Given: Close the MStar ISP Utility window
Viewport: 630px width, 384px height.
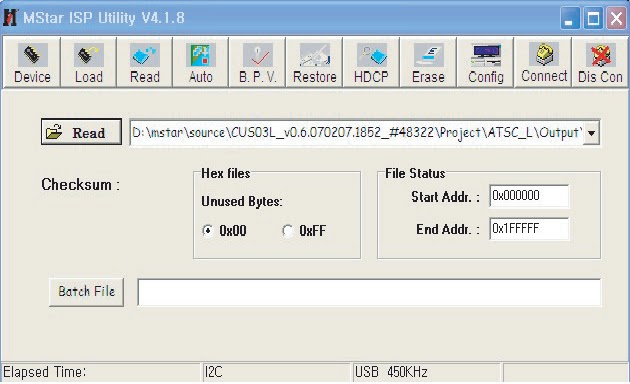Looking at the screenshot, I should coord(617,18).
